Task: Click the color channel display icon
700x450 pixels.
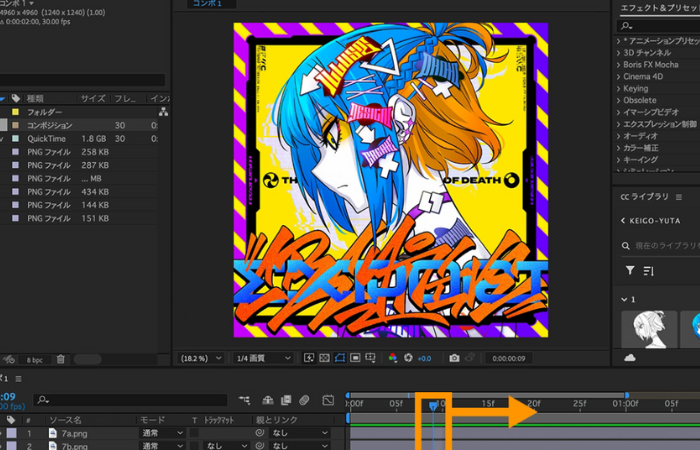Action: (392, 358)
